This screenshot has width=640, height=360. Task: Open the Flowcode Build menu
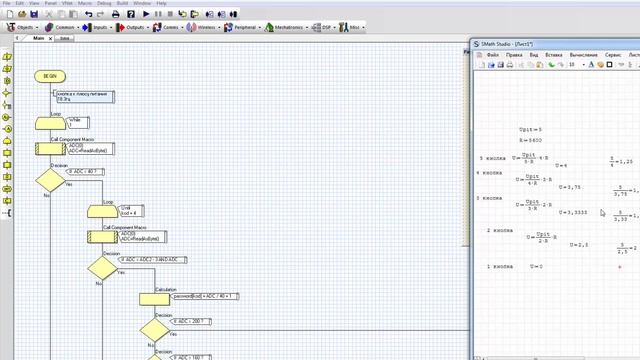(122, 3)
